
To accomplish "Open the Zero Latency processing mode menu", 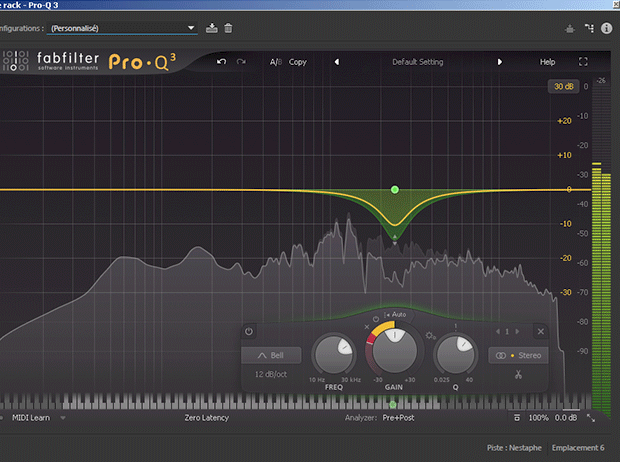I will tap(206, 418).
